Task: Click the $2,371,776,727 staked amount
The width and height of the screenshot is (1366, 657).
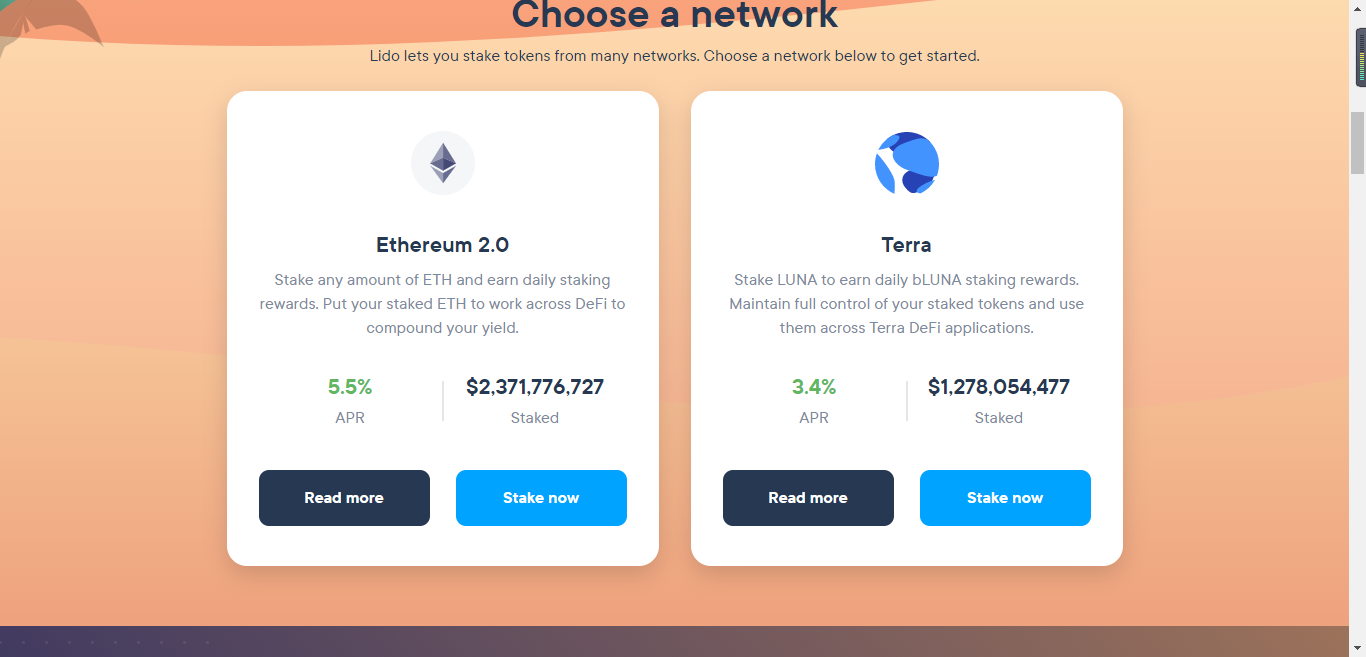Action: coord(535,387)
